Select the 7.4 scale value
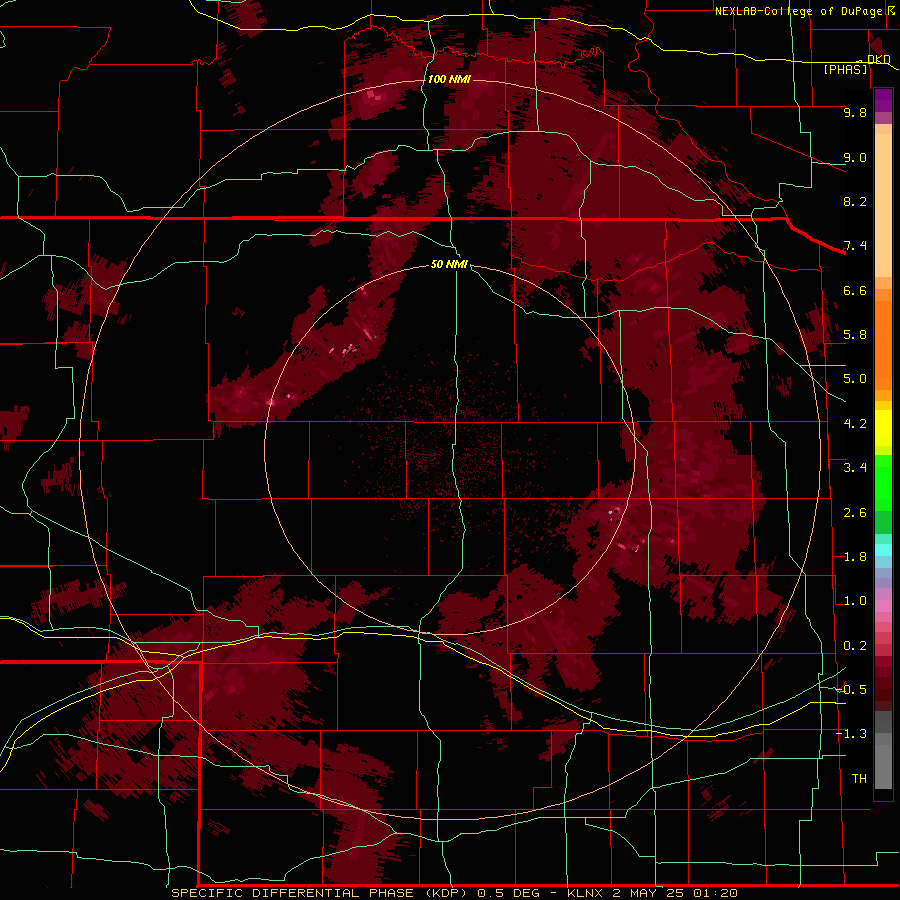Image resolution: width=900 pixels, height=900 pixels. 855,246
